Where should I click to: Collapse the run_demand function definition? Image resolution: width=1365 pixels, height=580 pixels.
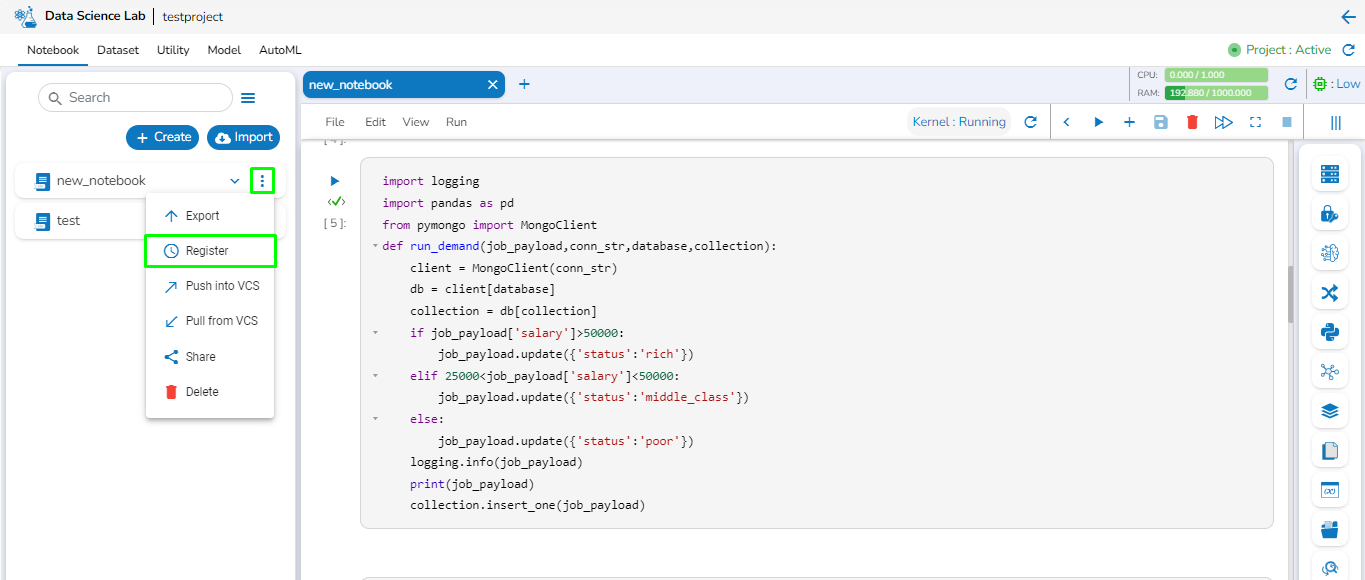coord(373,246)
